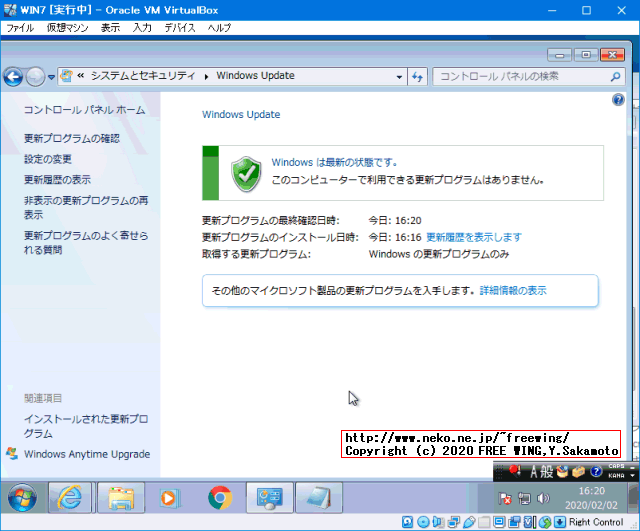Open the blue help question mark icon
640x531 pixels.
pos(618,100)
